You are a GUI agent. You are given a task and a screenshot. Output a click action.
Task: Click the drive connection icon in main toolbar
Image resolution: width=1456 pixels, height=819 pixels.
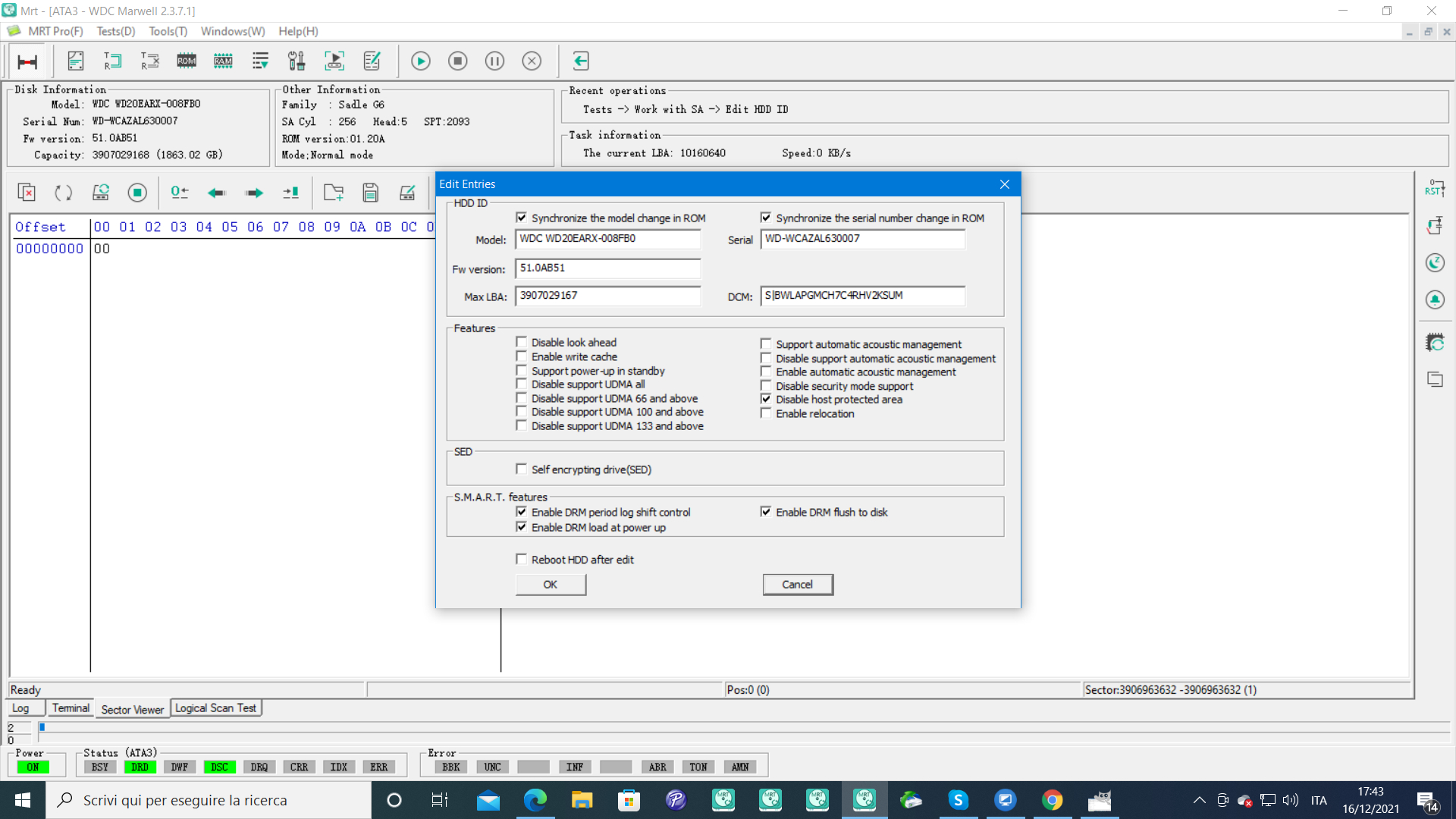(x=27, y=61)
